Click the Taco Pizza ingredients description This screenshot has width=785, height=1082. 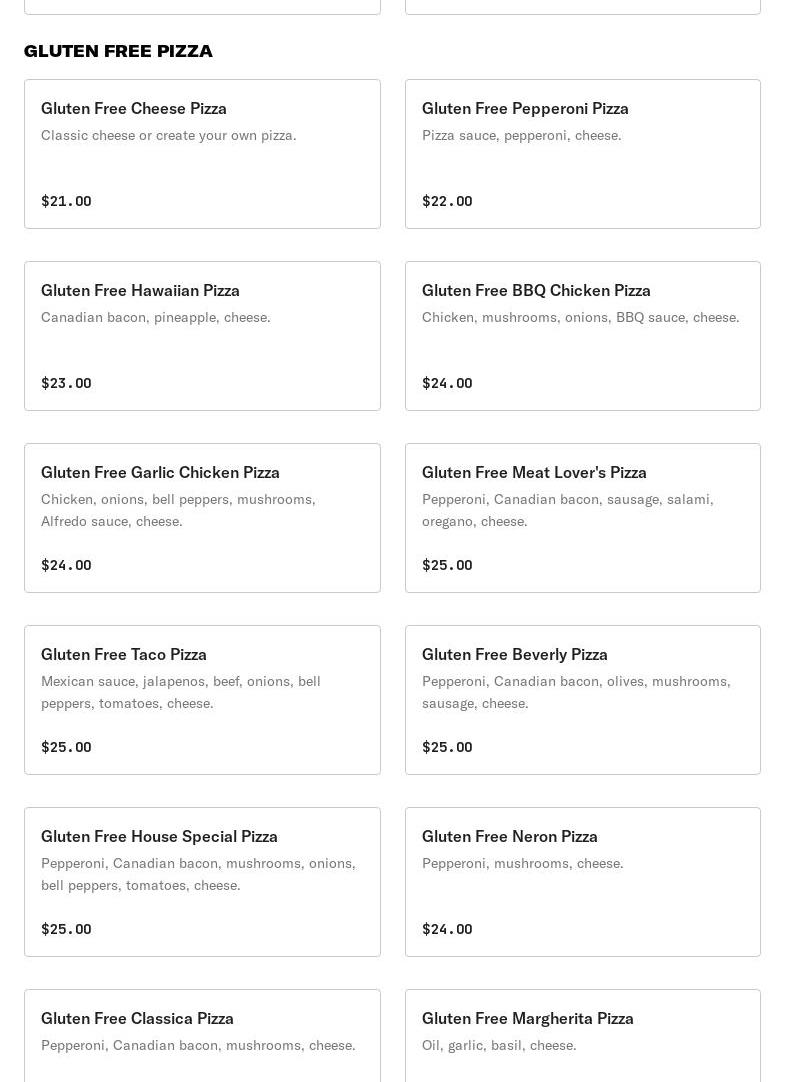click(x=181, y=692)
